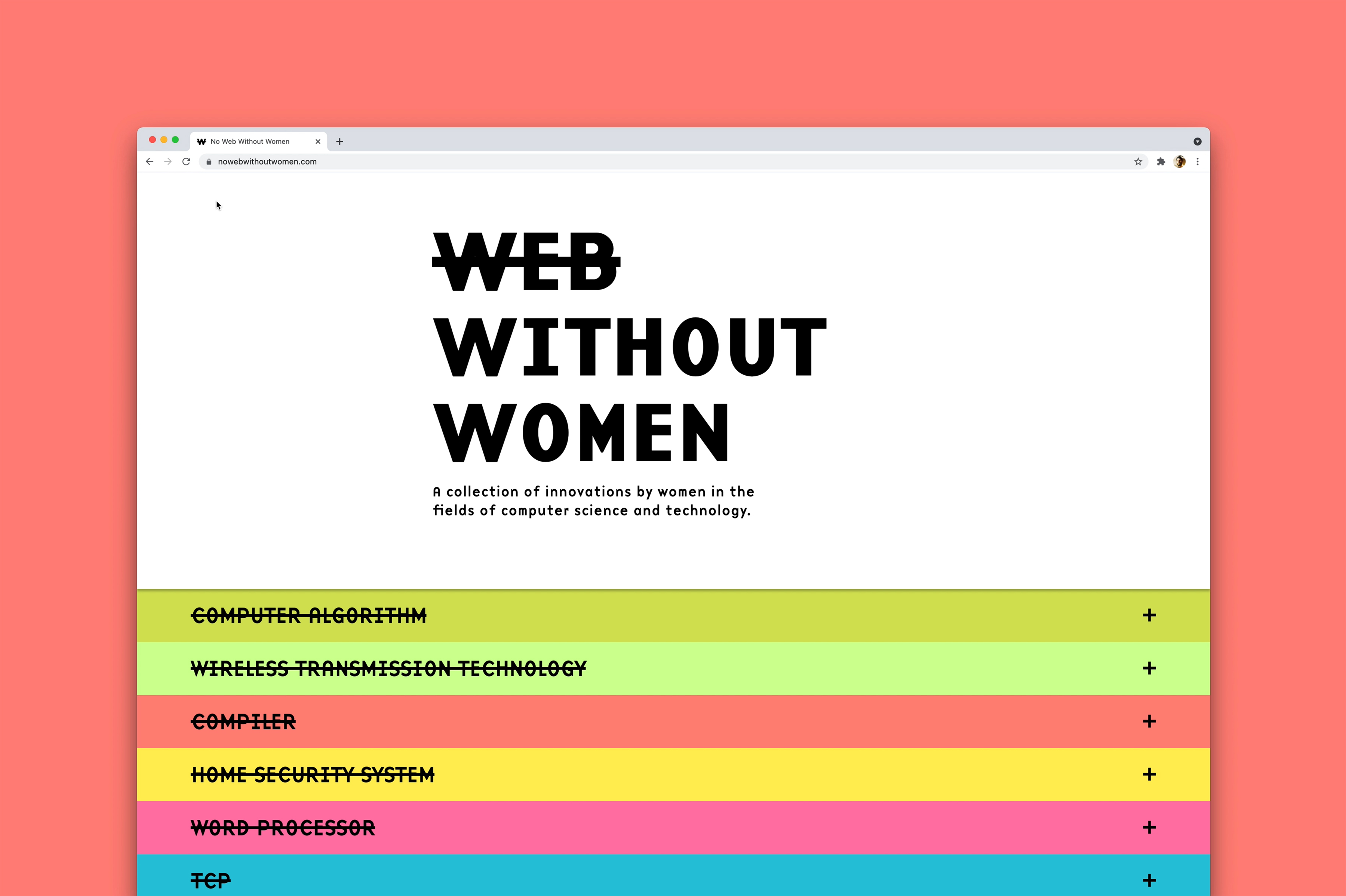1346x896 pixels.
Task: Expand Word Processor plus icon
Action: (1149, 828)
